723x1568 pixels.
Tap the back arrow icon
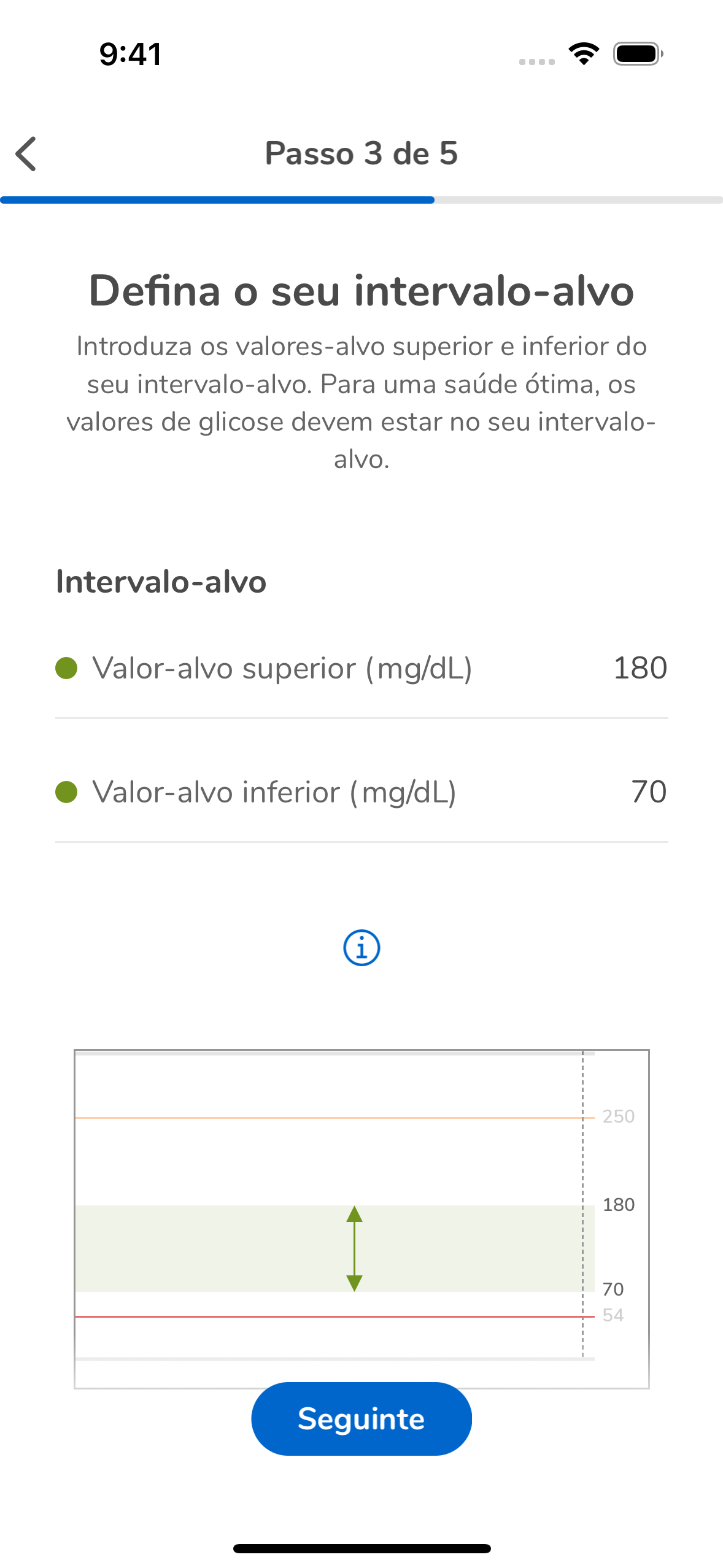point(26,153)
